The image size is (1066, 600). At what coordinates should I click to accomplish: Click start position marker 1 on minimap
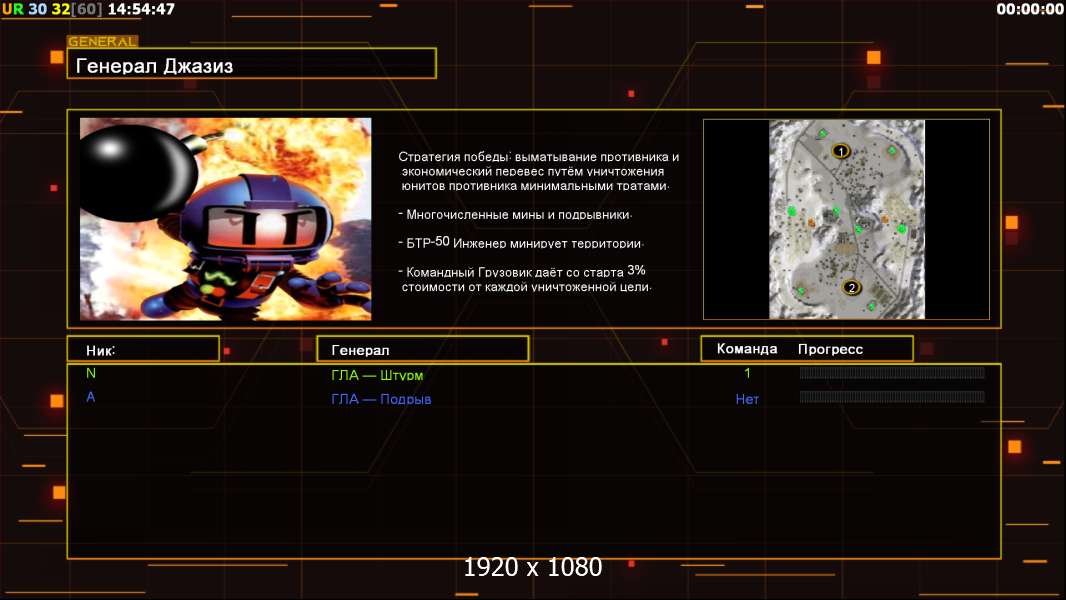[841, 151]
